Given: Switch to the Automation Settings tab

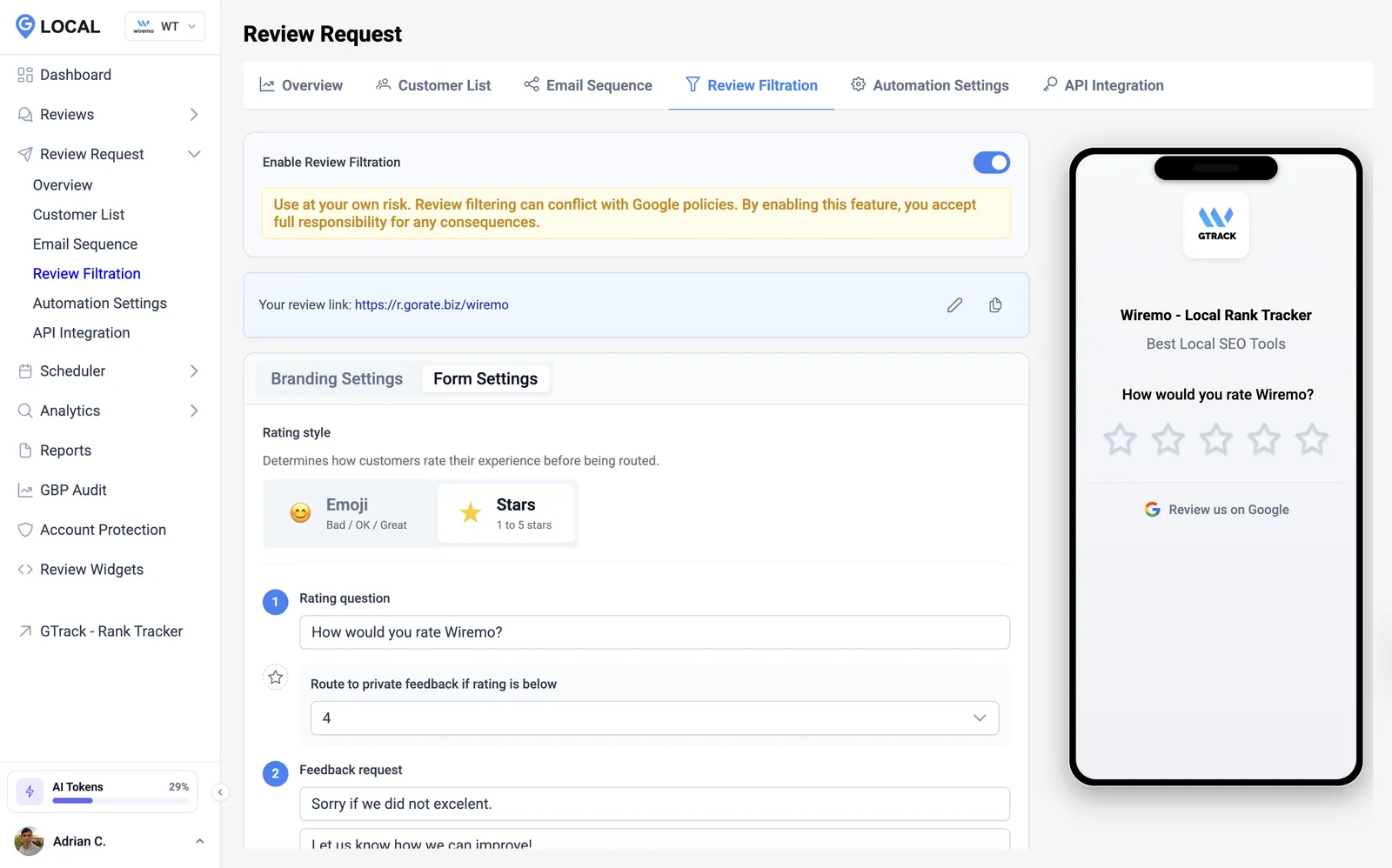Looking at the screenshot, I should 930,85.
